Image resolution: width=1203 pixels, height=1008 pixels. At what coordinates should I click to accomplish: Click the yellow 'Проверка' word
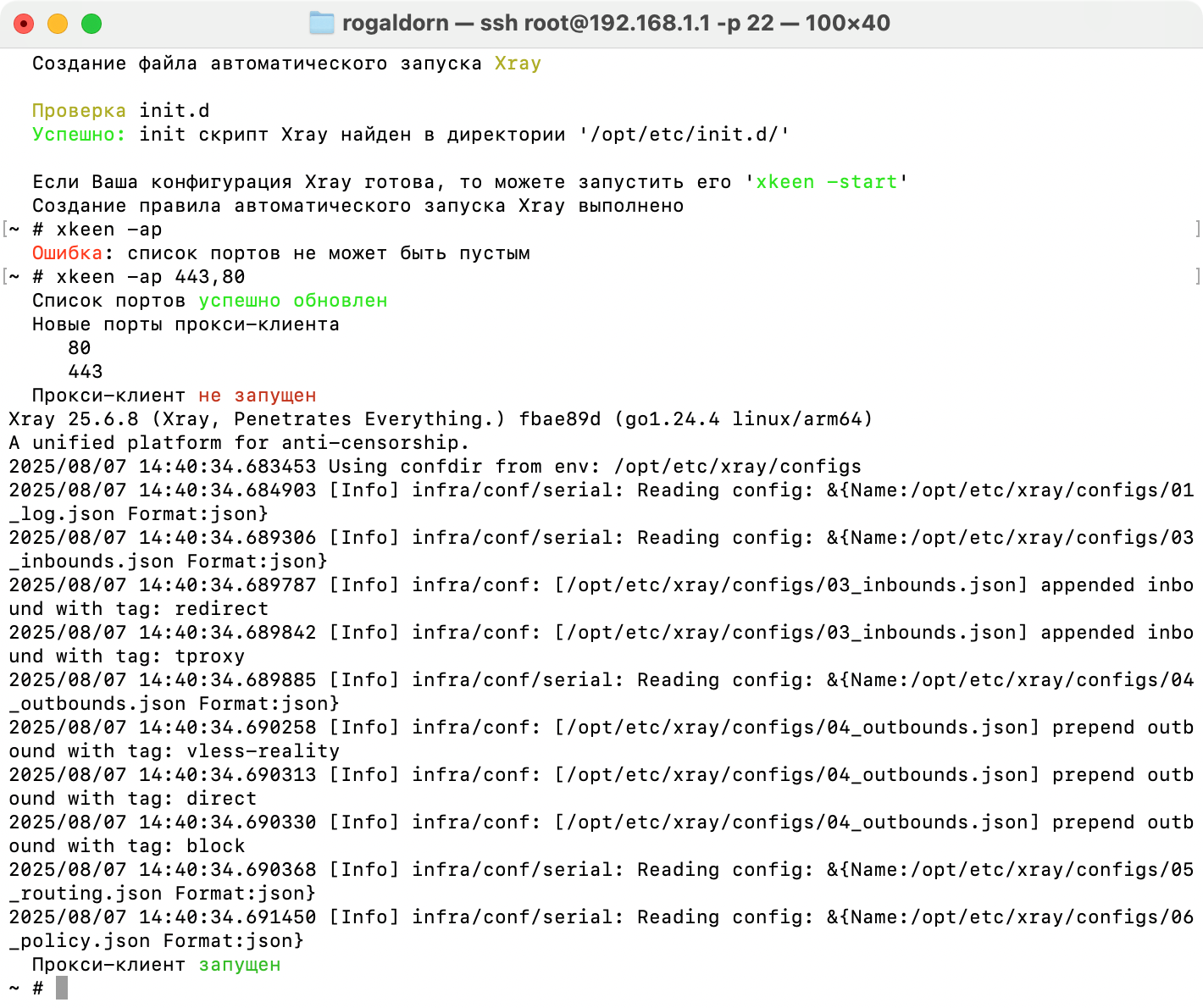79,111
